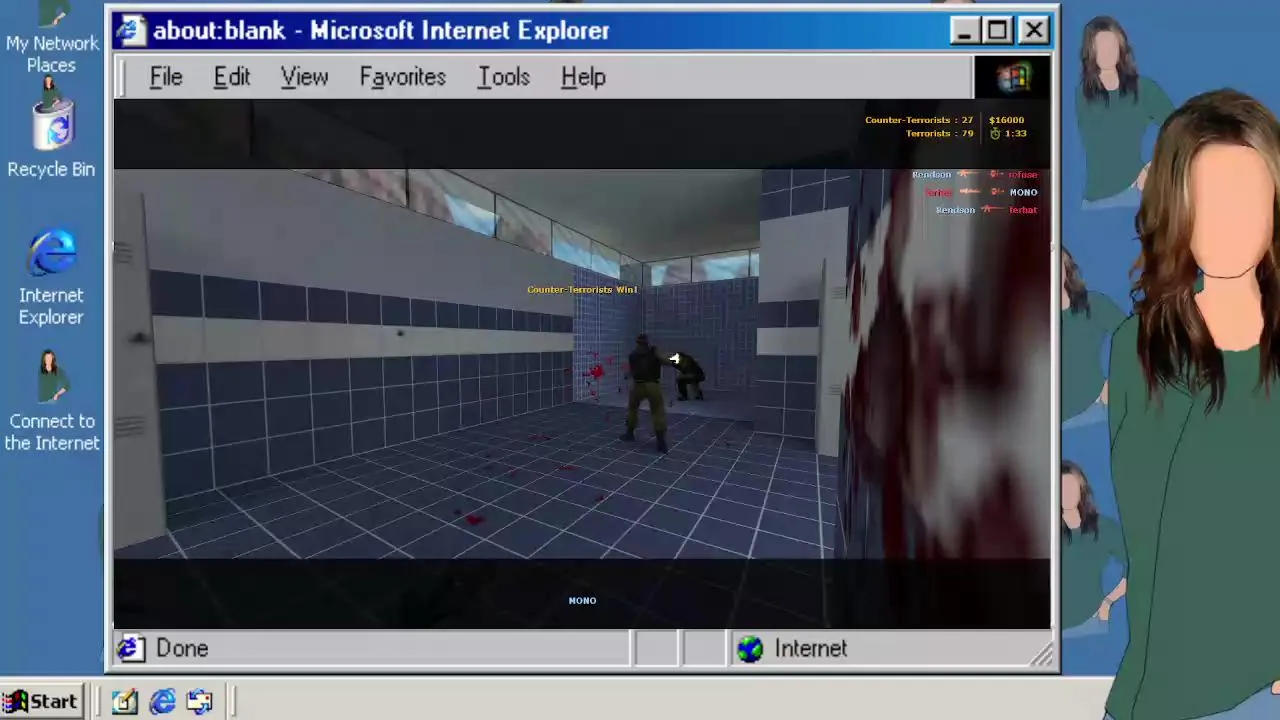
Task: Open the Help menu
Action: pos(583,77)
